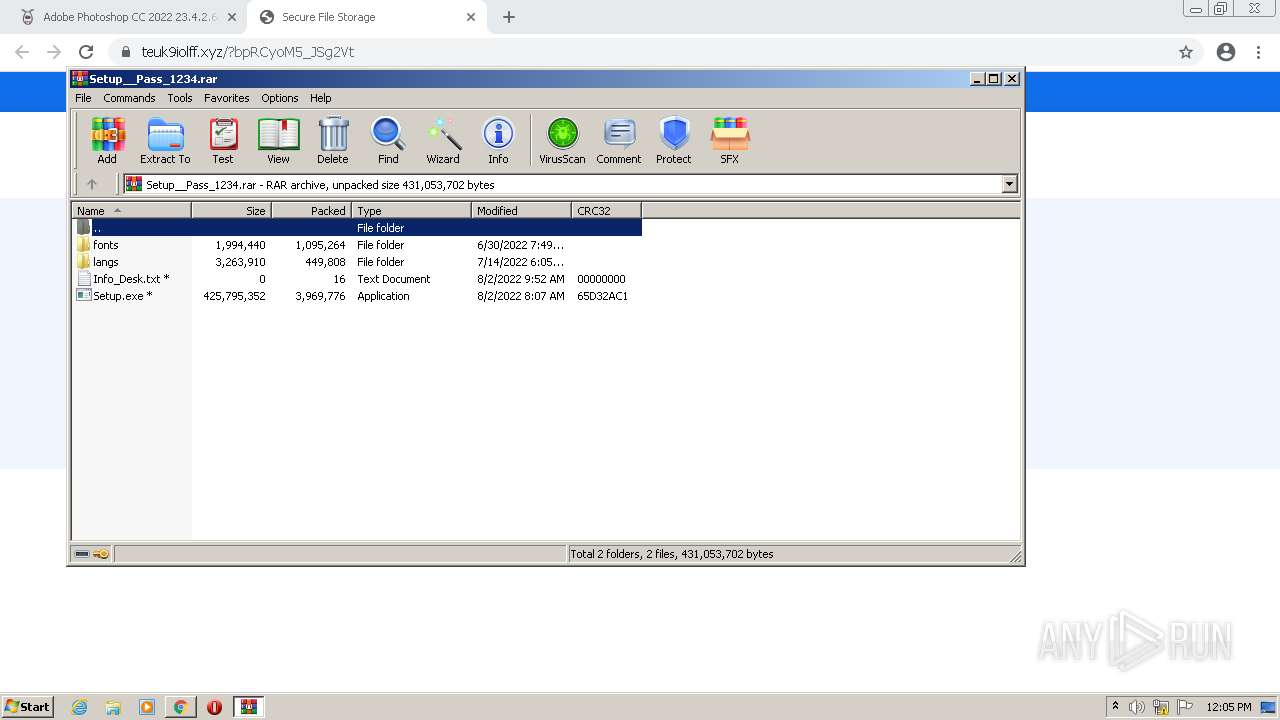Open the Windows Start menu
The image size is (1280, 720).
tap(28, 707)
